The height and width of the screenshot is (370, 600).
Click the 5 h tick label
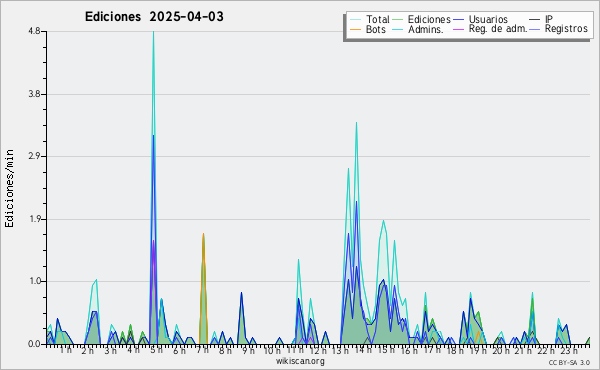click(x=156, y=350)
